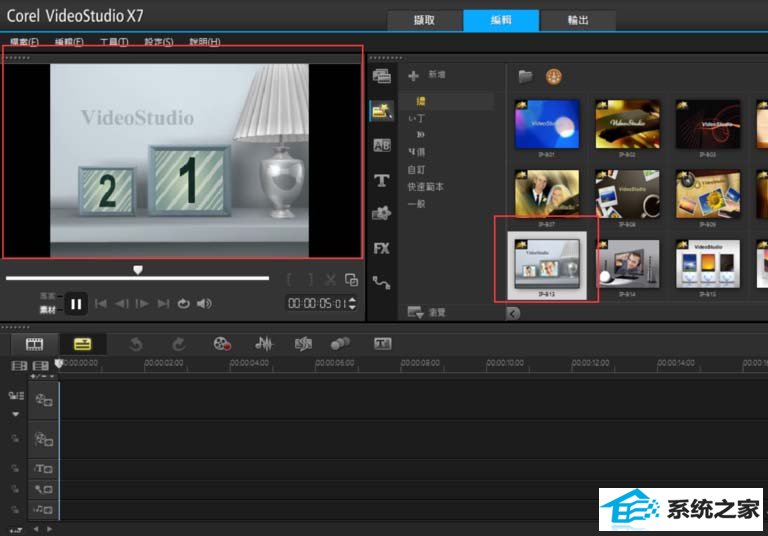Select the 自訂 template category
The image size is (768, 536).
[416, 170]
